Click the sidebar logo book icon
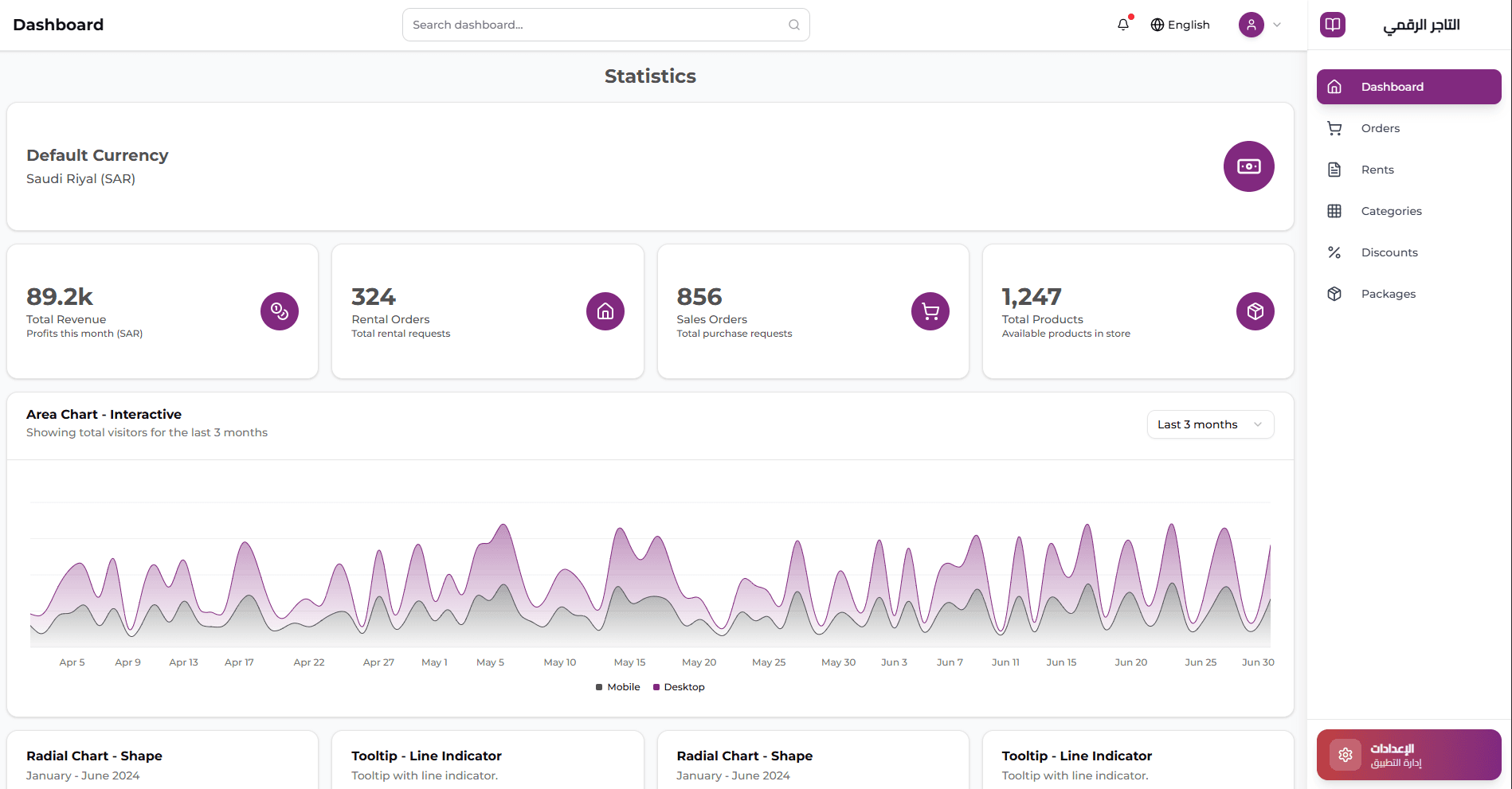The width and height of the screenshot is (1512, 789). (x=1333, y=25)
